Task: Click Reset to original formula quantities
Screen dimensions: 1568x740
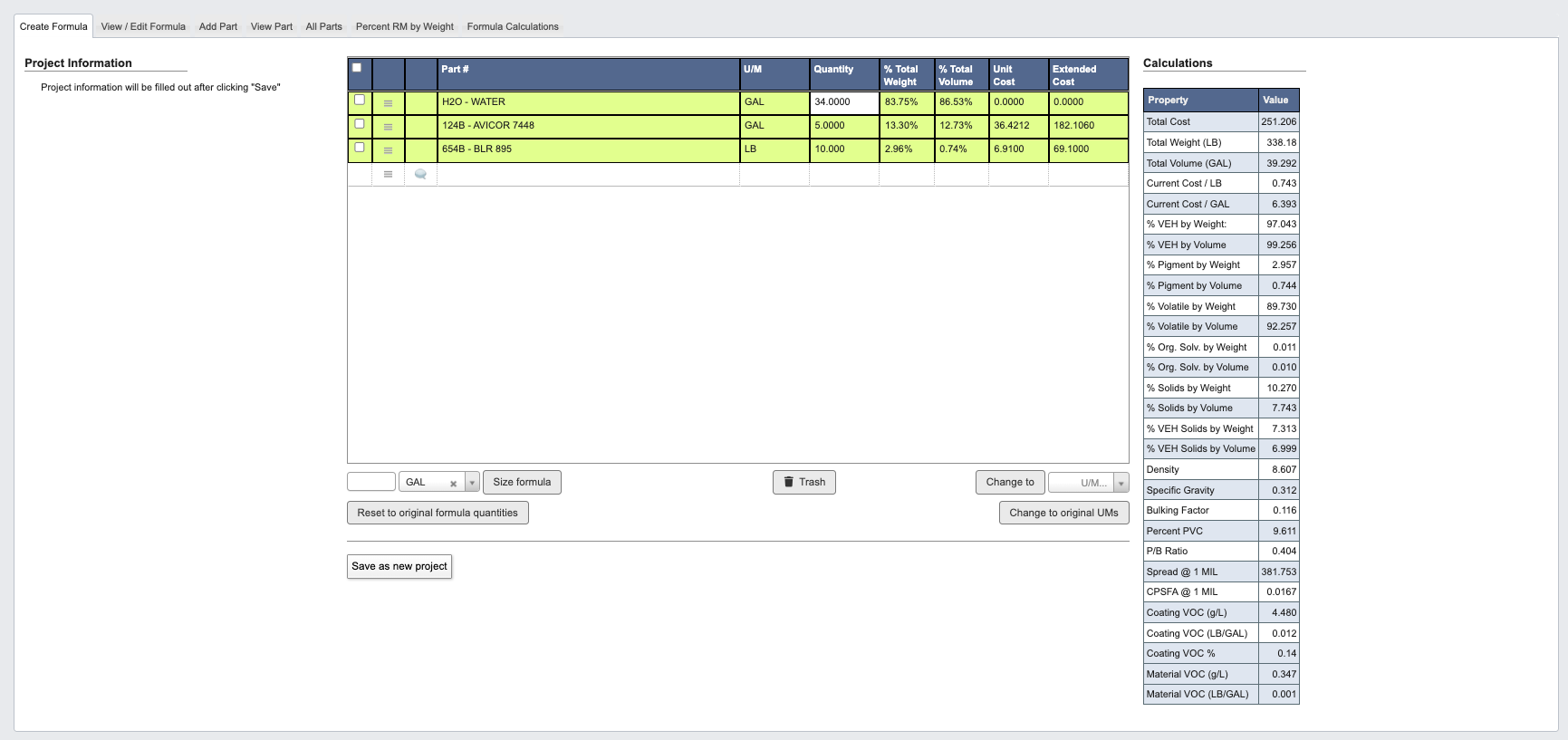Action: (438, 513)
